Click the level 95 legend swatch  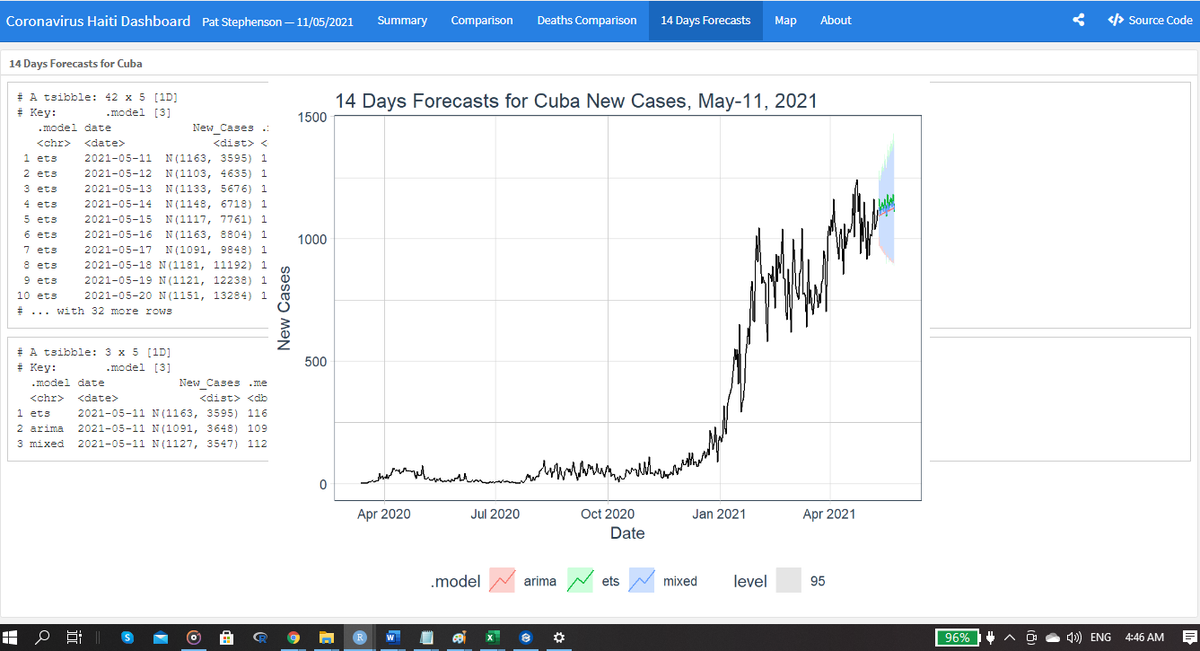(789, 580)
